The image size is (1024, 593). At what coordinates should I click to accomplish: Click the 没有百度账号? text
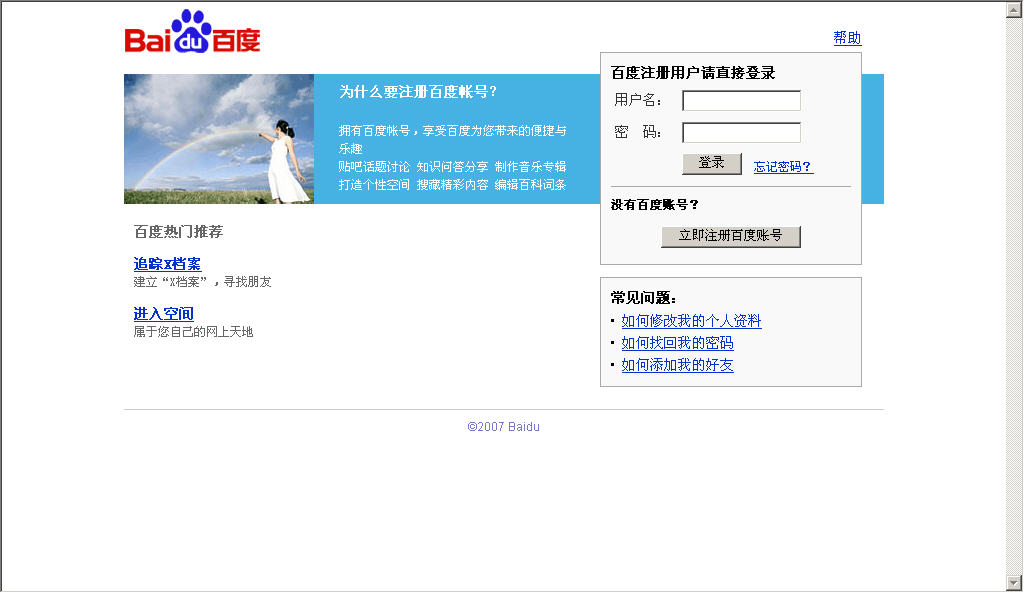pyautogui.click(x=654, y=204)
